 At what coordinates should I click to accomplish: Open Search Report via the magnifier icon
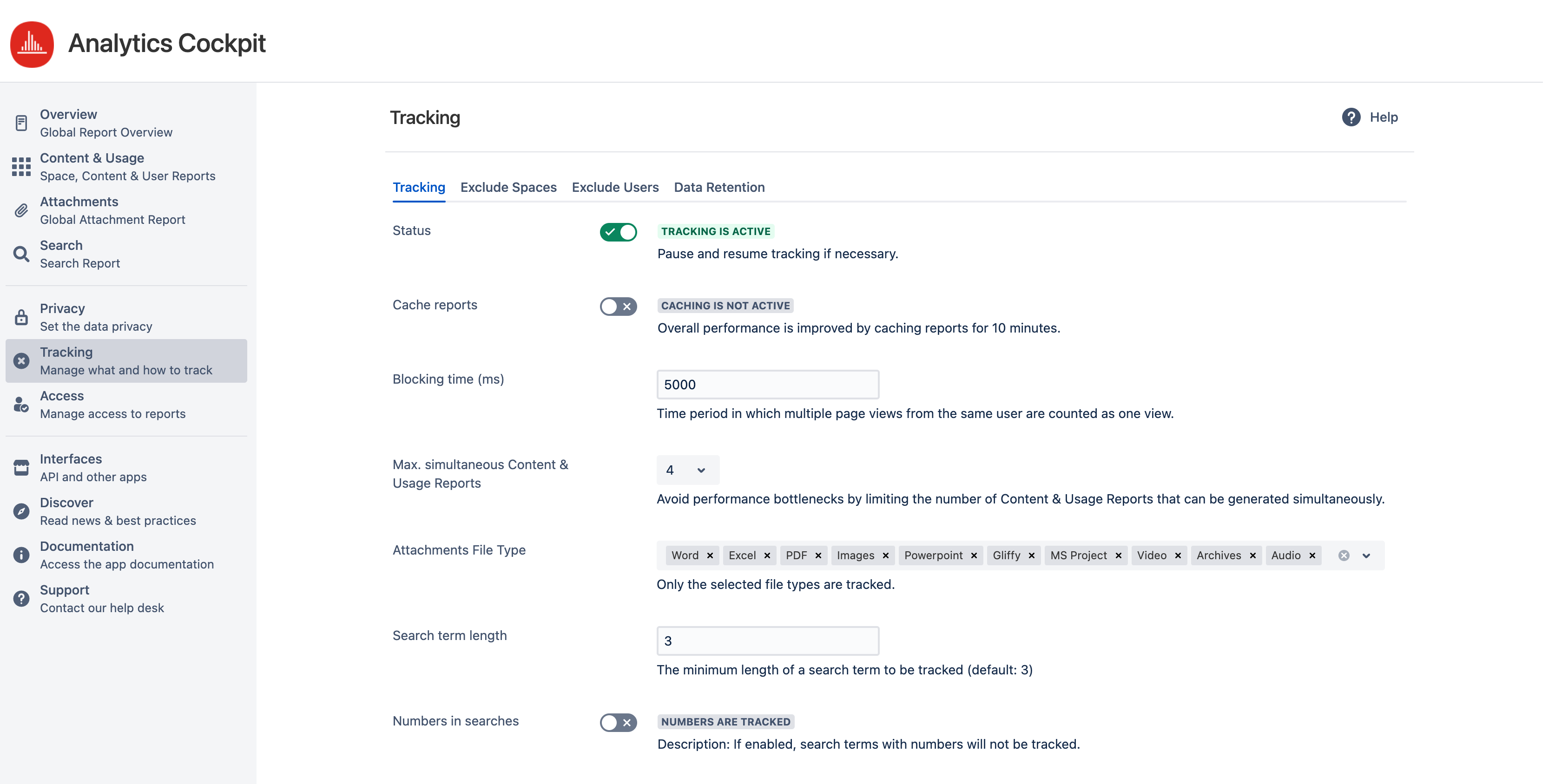[x=21, y=253]
